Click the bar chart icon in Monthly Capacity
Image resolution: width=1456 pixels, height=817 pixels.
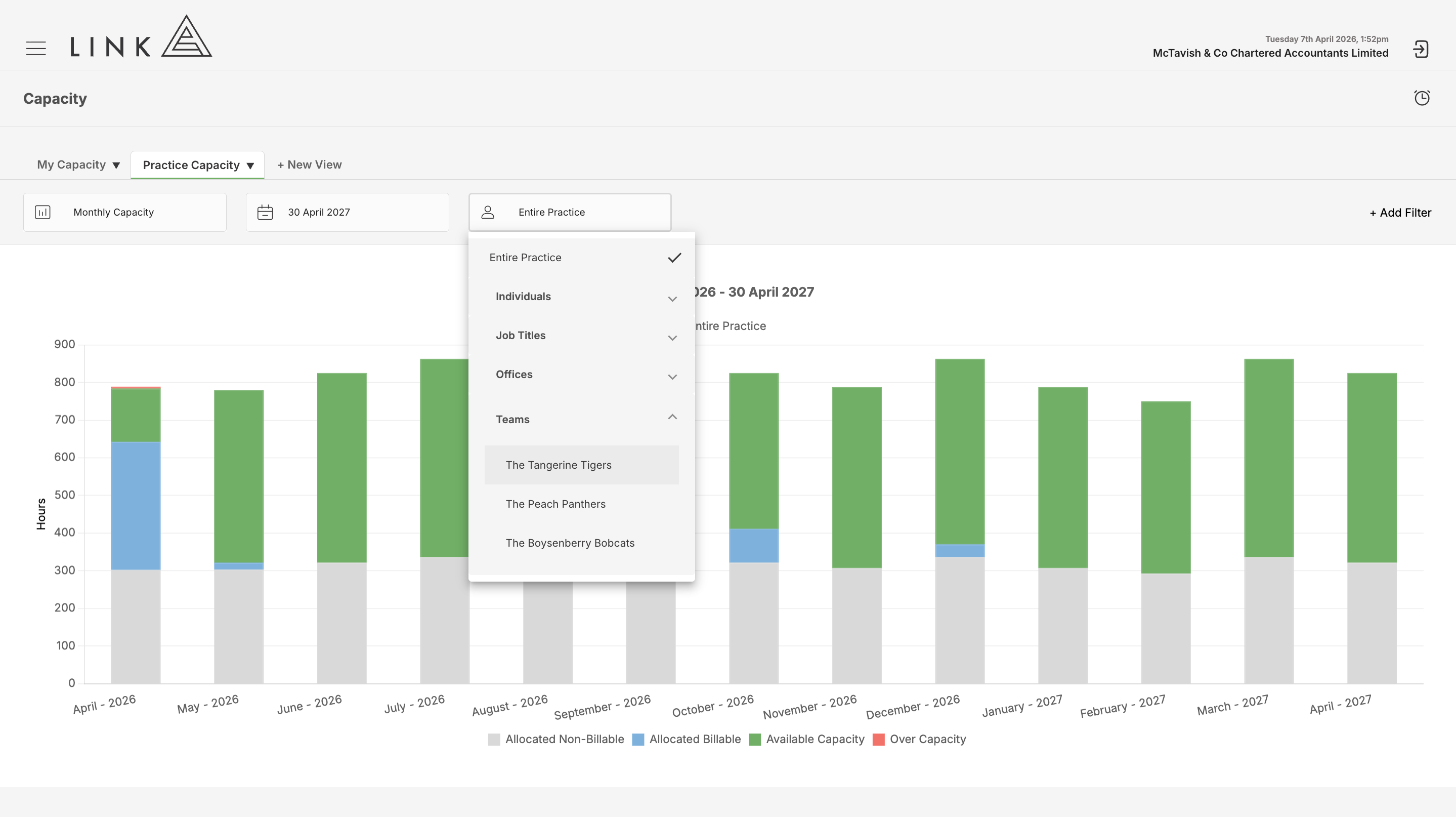tap(43, 212)
